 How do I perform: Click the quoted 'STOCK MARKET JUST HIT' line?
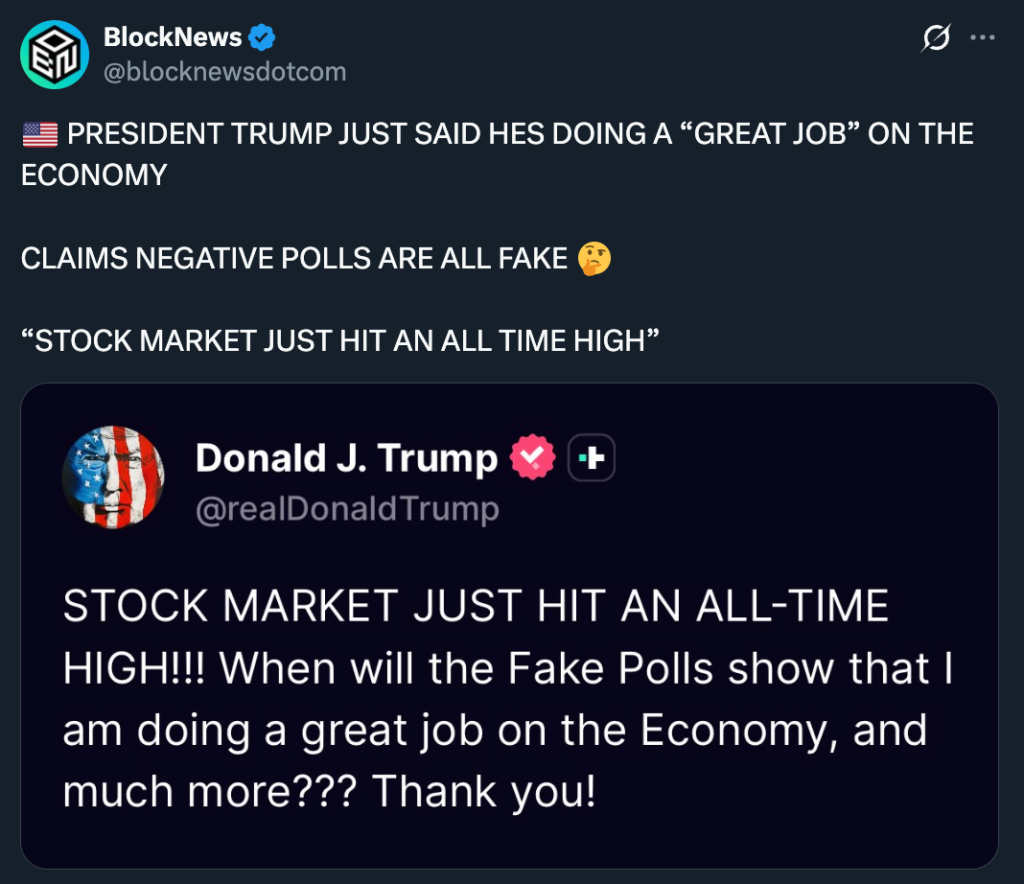340,341
